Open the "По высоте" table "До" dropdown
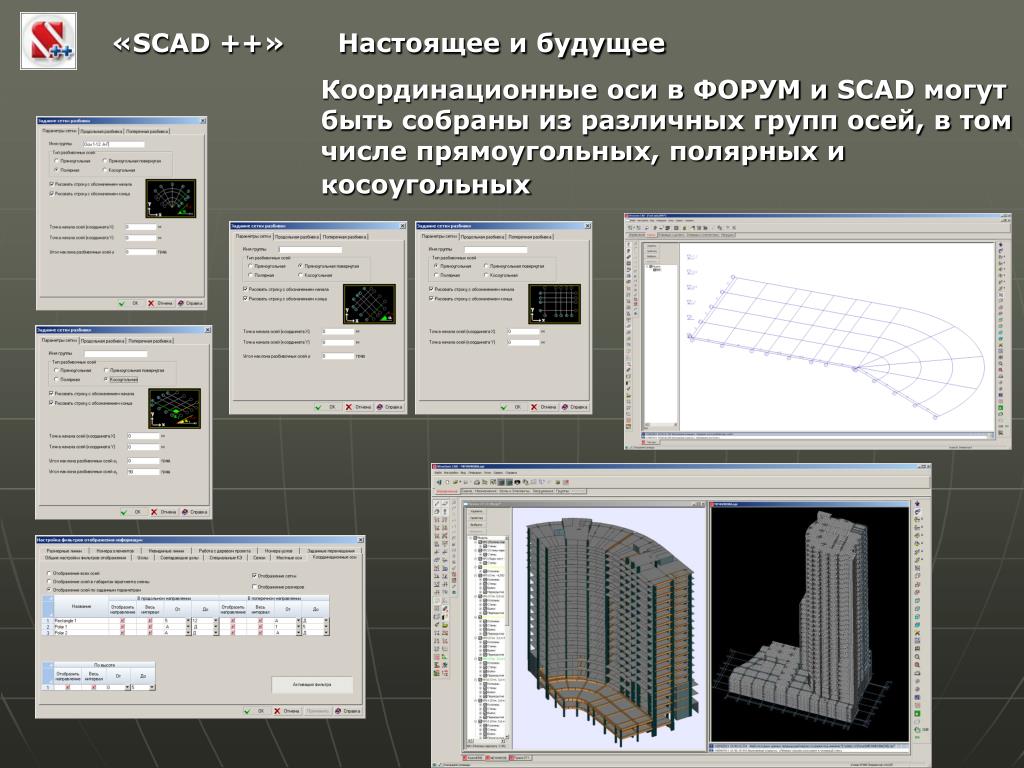This screenshot has width=1024, height=768. [153, 687]
